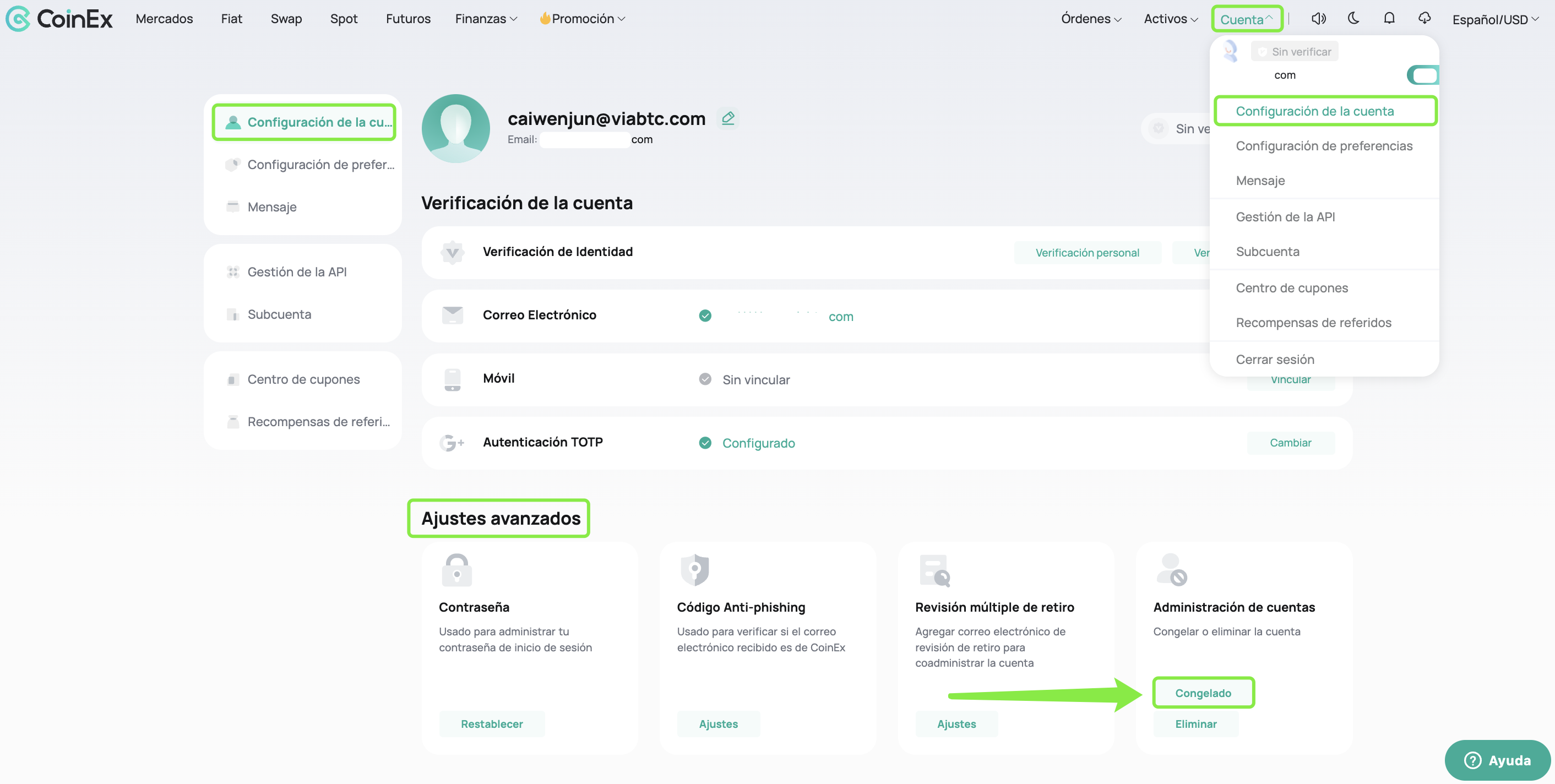Open the Fiat page
Image resolution: width=1555 pixels, height=784 pixels.
pyautogui.click(x=232, y=19)
